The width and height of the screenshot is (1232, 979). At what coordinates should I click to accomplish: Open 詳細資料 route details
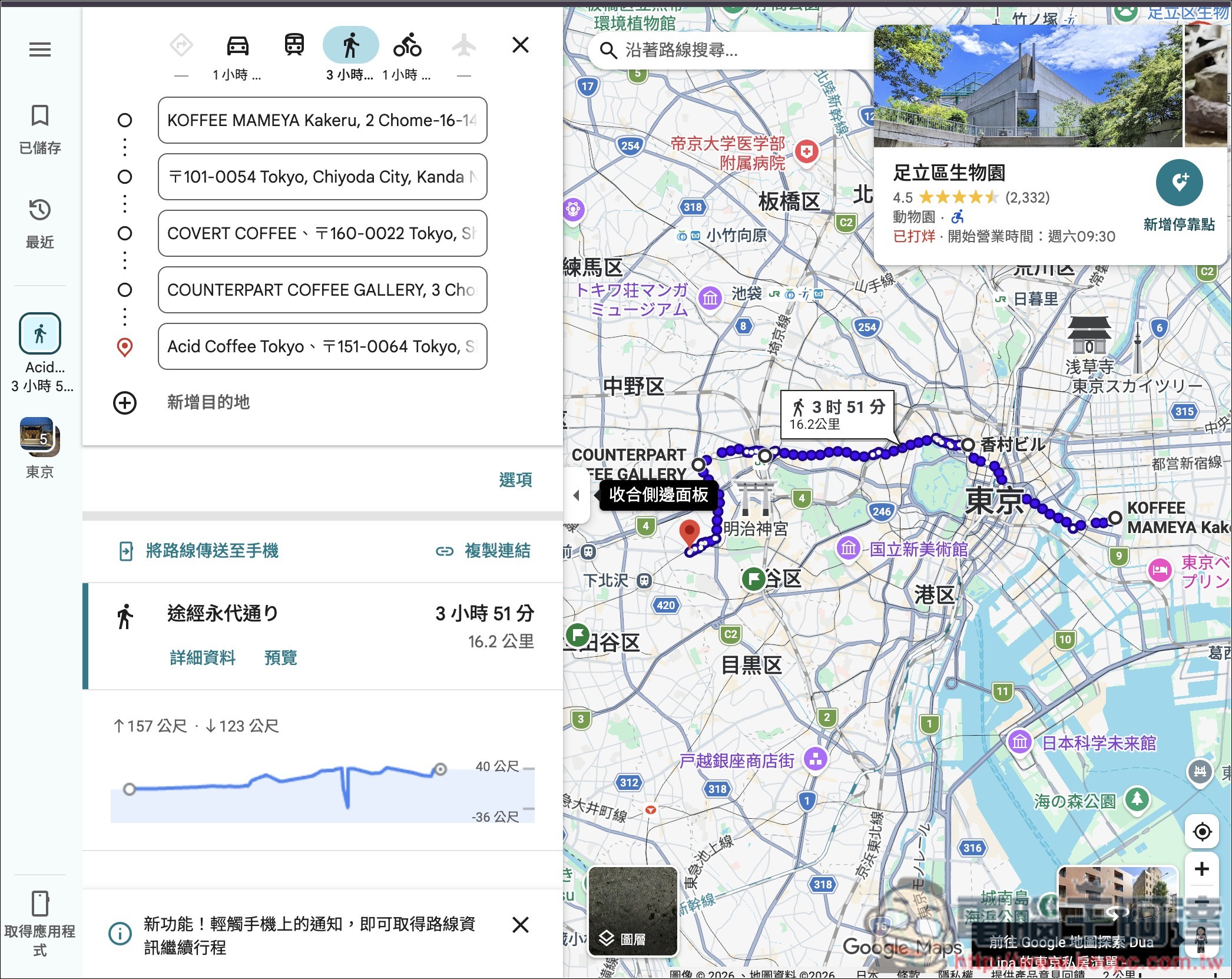(x=203, y=657)
